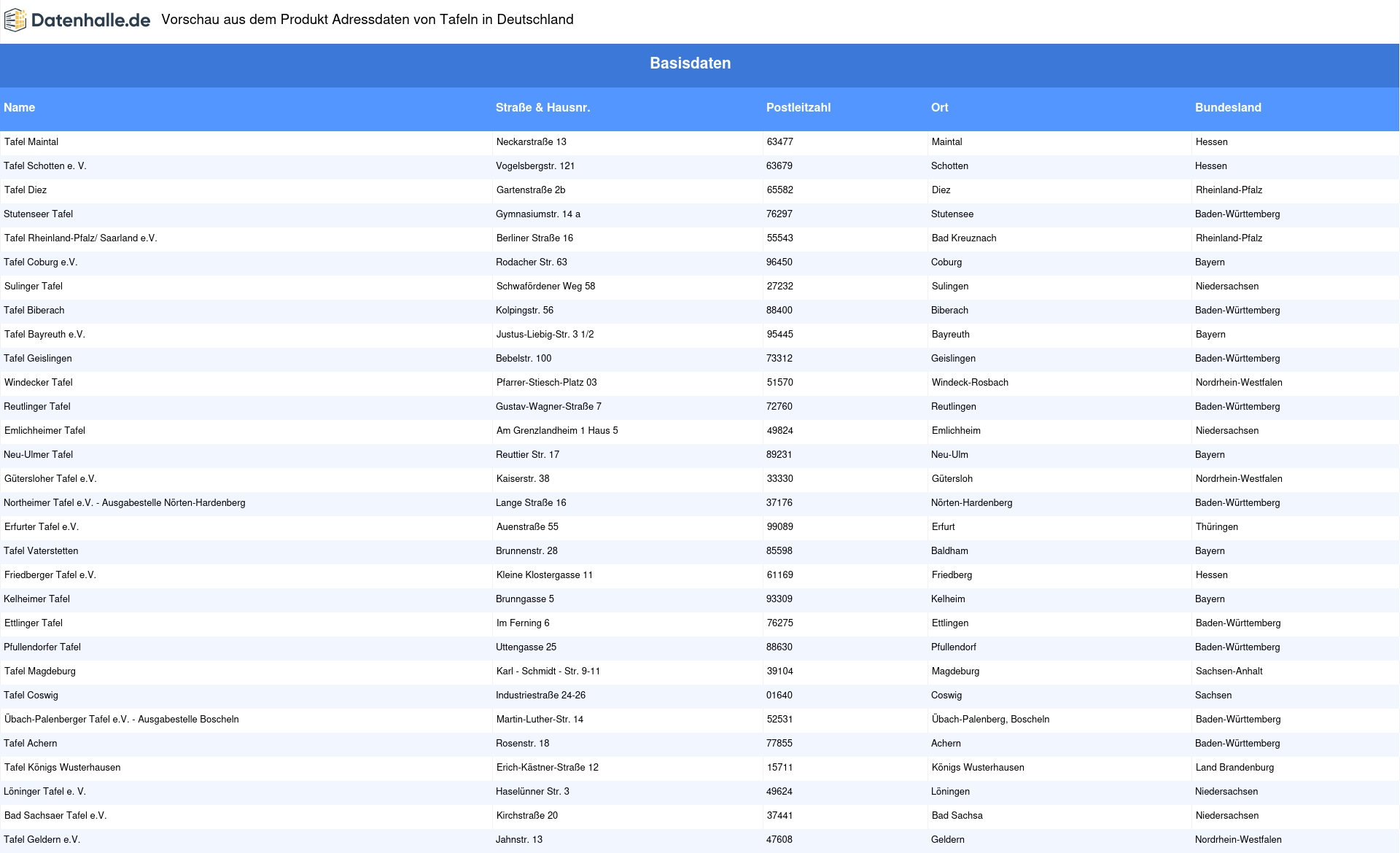Image resolution: width=1400 pixels, height=853 pixels.
Task: Click the city Übach-Palenberg, Boscheln
Action: pyautogui.click(x=991, y=720)
